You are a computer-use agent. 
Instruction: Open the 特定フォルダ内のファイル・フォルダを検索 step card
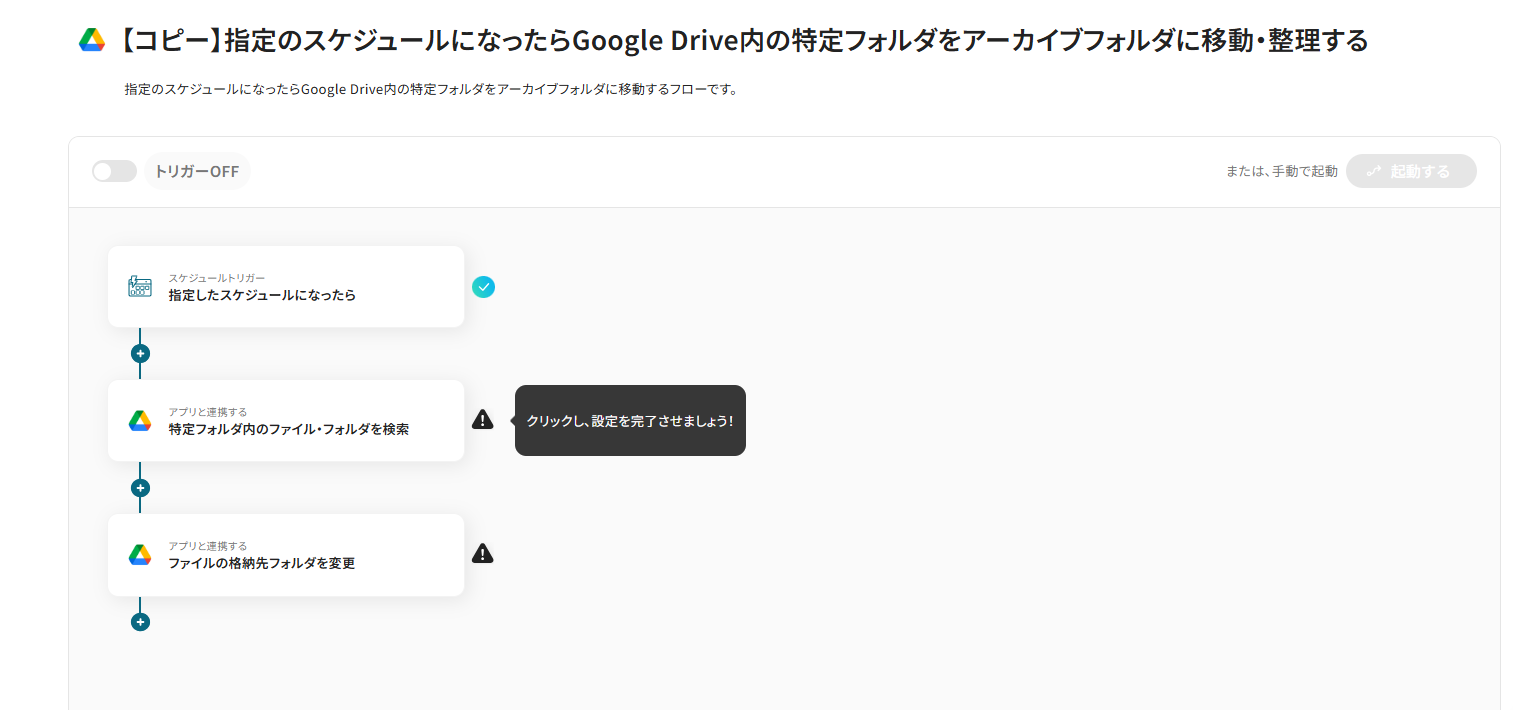tap(286, 421)
